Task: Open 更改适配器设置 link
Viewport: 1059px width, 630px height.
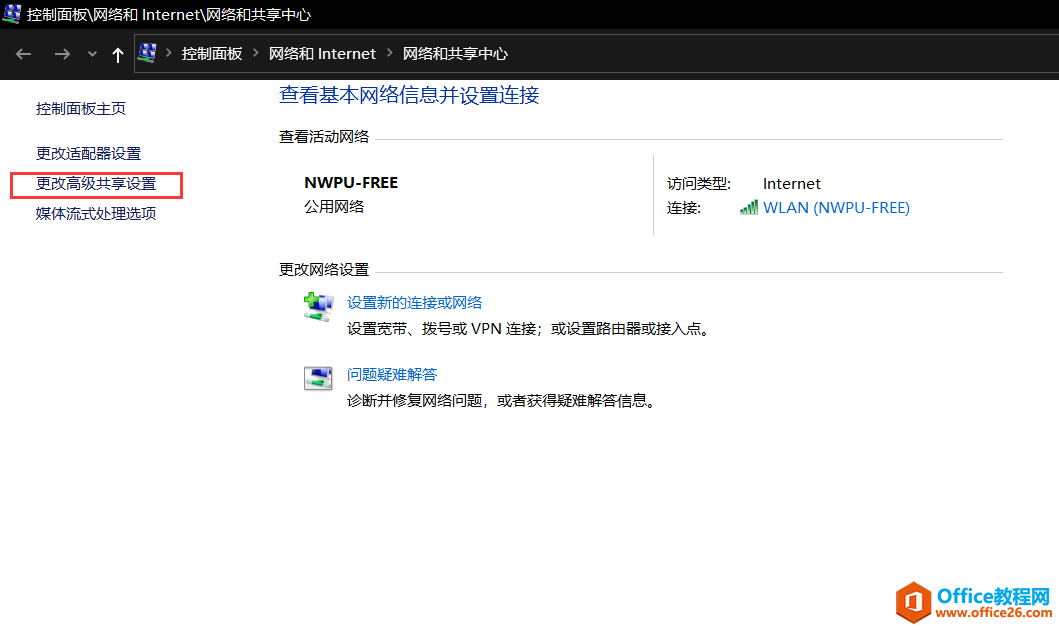Action: click(88, 154)
